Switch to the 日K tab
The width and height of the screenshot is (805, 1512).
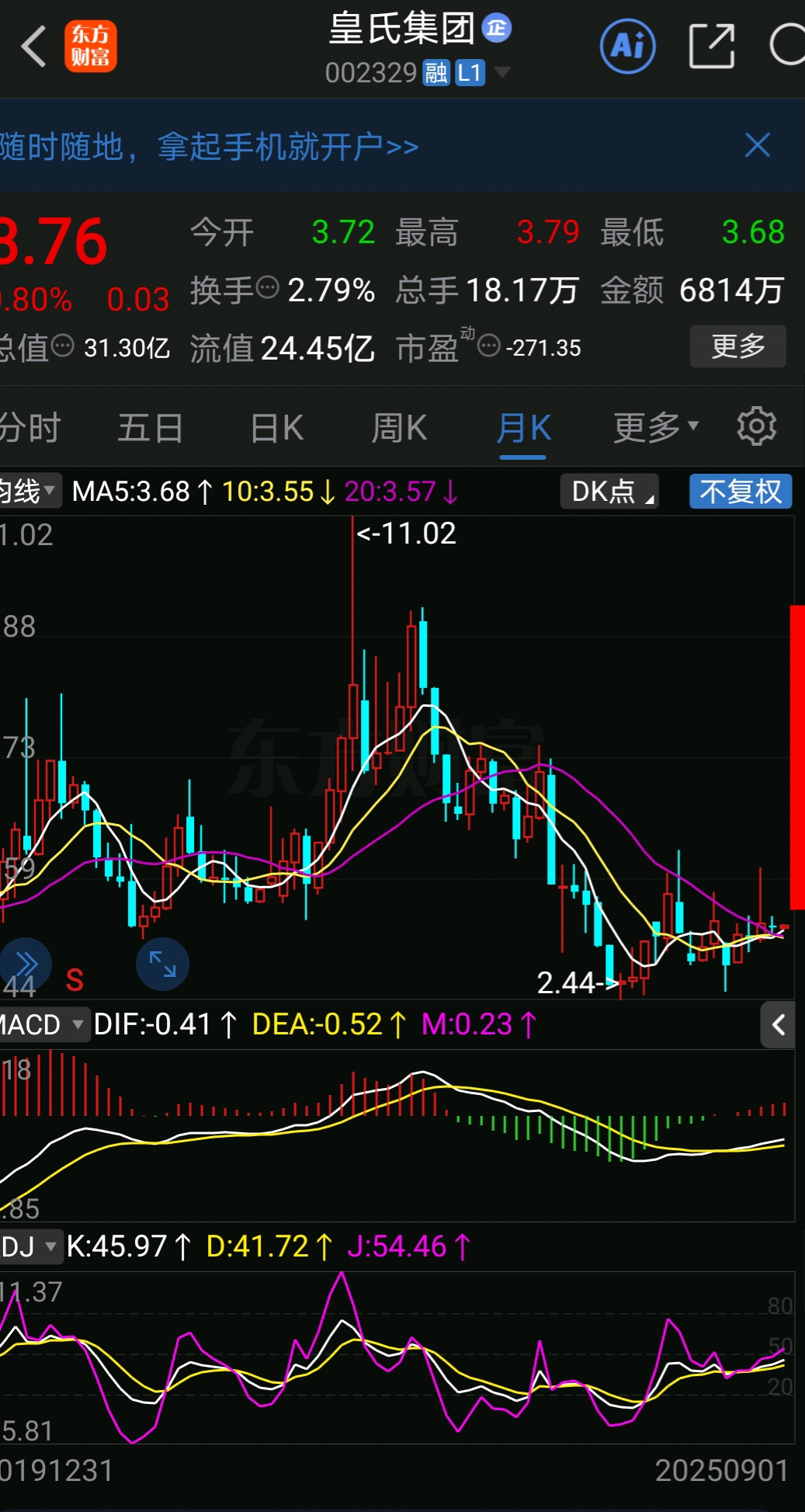(277, 428)
